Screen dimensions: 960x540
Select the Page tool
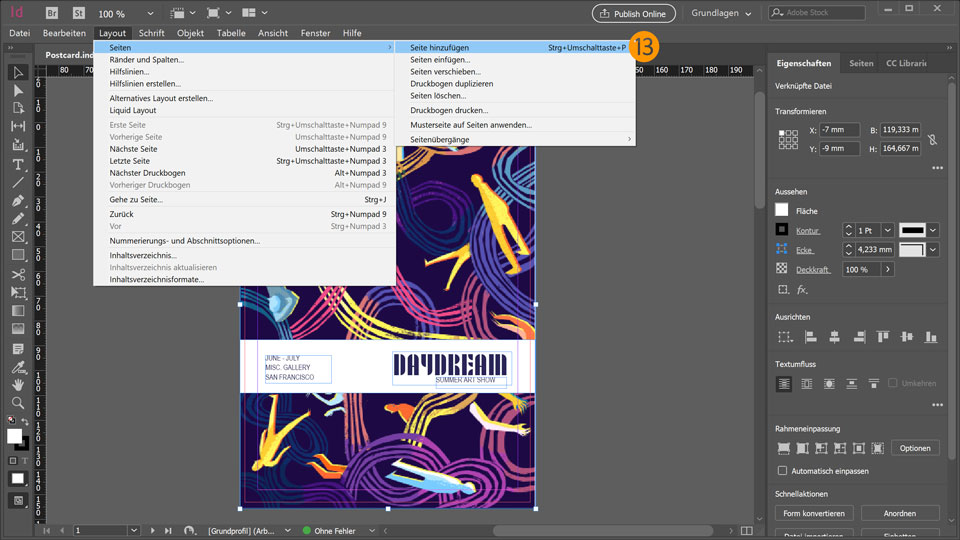[18, 108]
